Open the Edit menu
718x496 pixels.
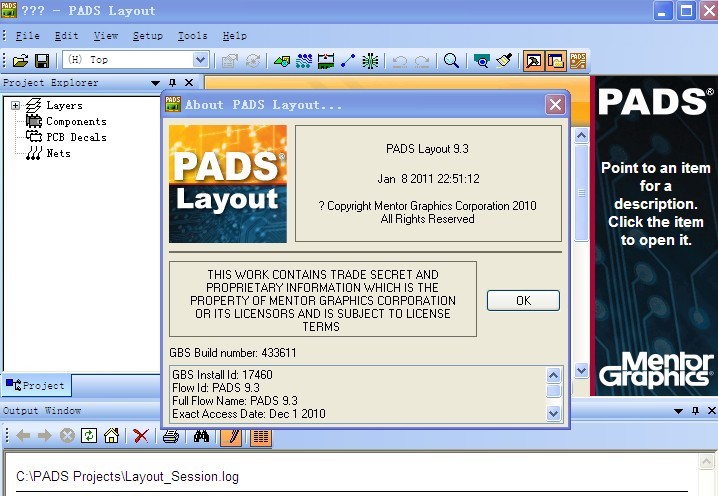pos(66,36)
